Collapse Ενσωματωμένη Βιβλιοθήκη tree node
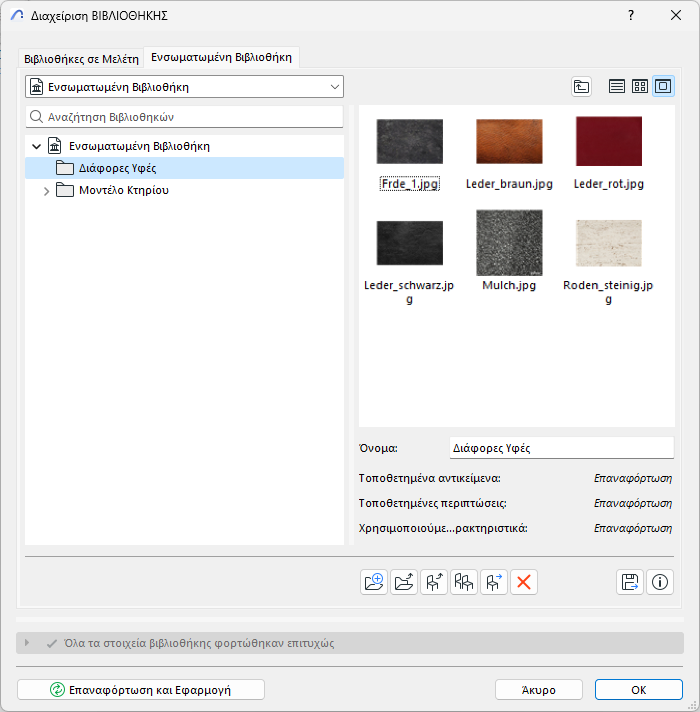 point(37,146)
